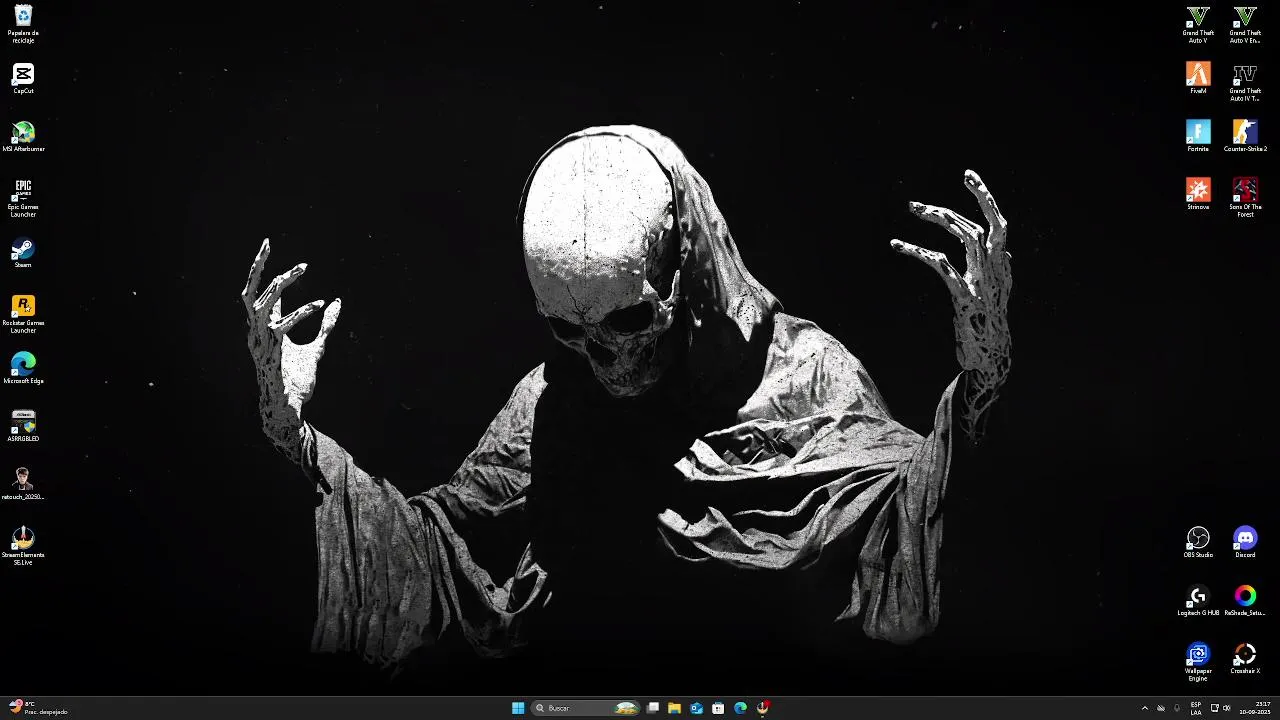Image resolution: width=1280 pixels, height=720 pixels.
Task: Open Outlook from the taskbar
Action: (697, 708)
